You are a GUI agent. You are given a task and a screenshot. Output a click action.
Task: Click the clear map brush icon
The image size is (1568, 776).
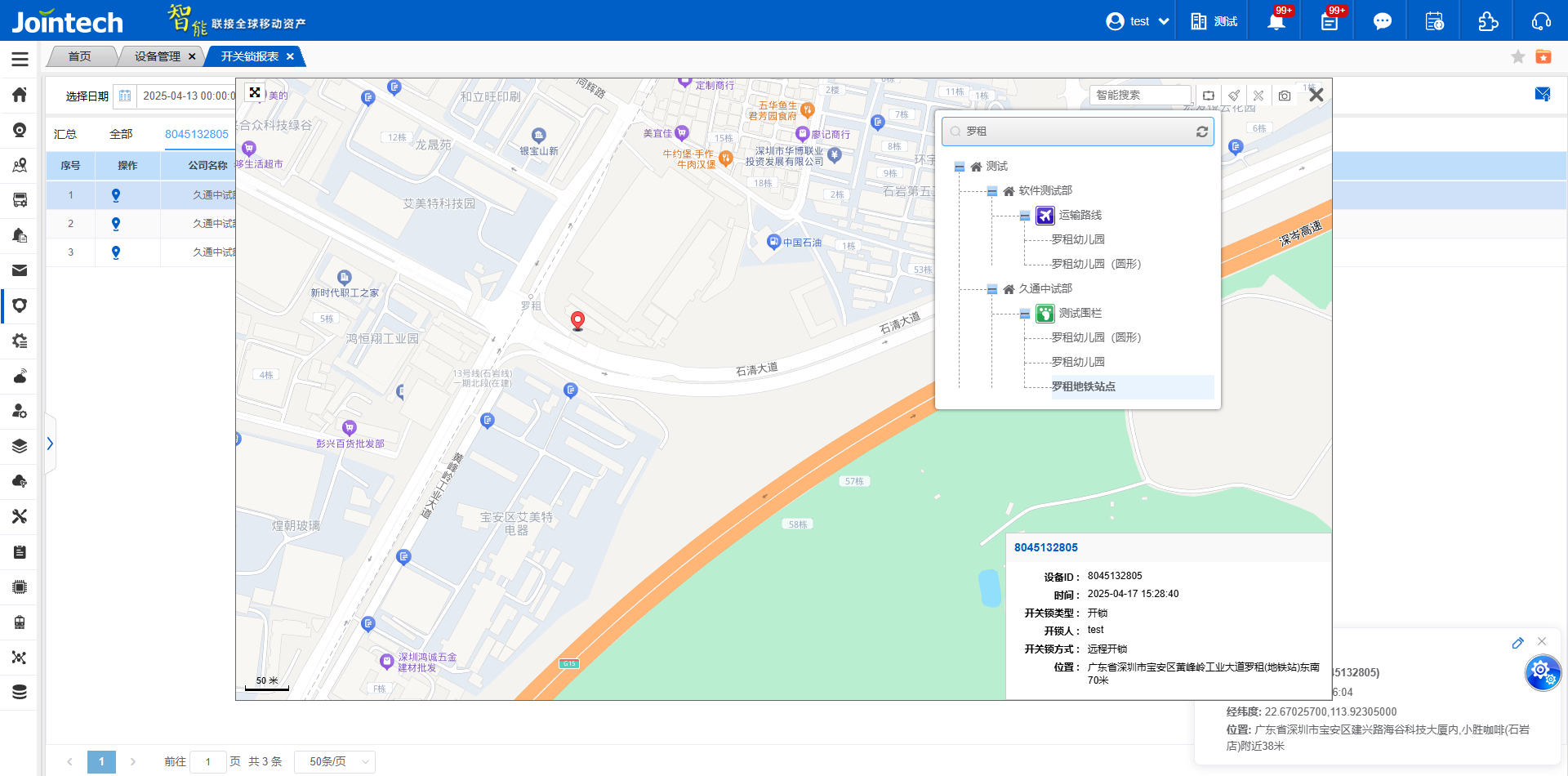coord(1234,96)
